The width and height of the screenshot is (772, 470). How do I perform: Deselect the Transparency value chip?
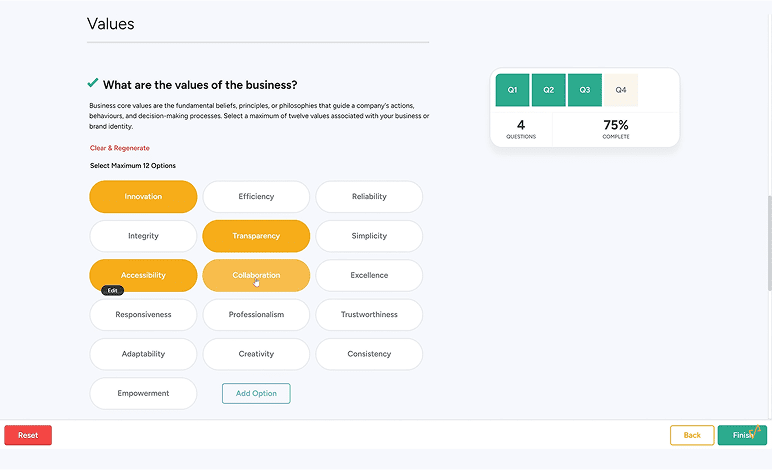(256, 236)
